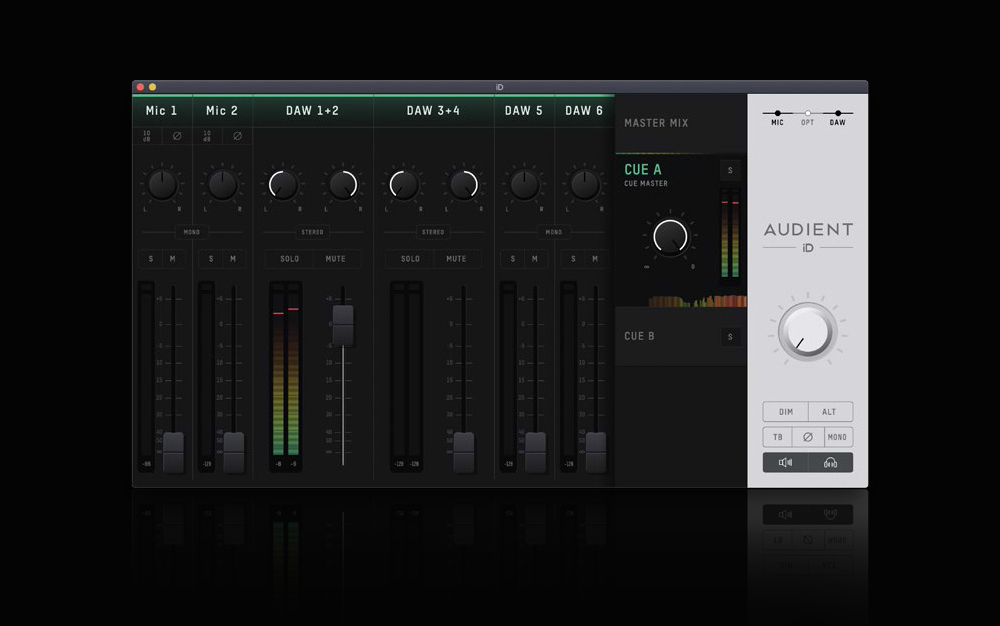1000x626 pixels.
Task: Click the DAW 3+4 fader handle
Action: 464,453
